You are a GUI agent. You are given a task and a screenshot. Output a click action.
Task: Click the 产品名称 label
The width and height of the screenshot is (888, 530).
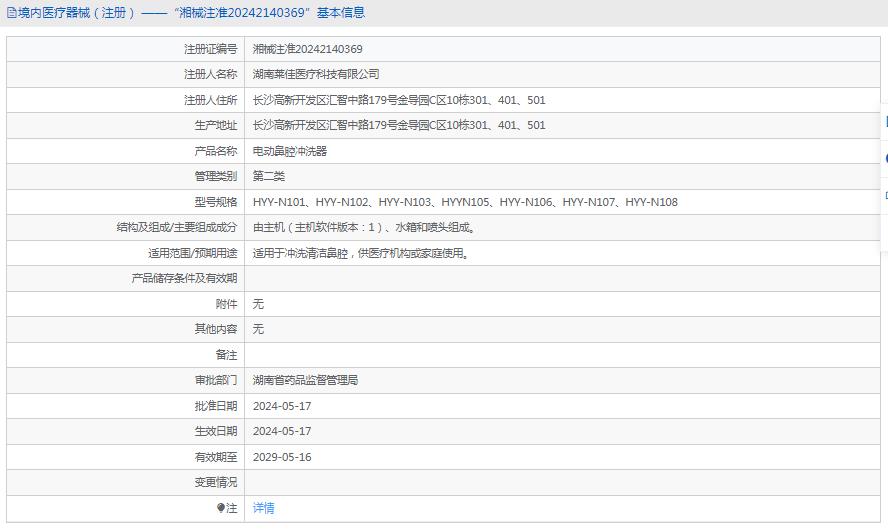[x=216, y=151]
